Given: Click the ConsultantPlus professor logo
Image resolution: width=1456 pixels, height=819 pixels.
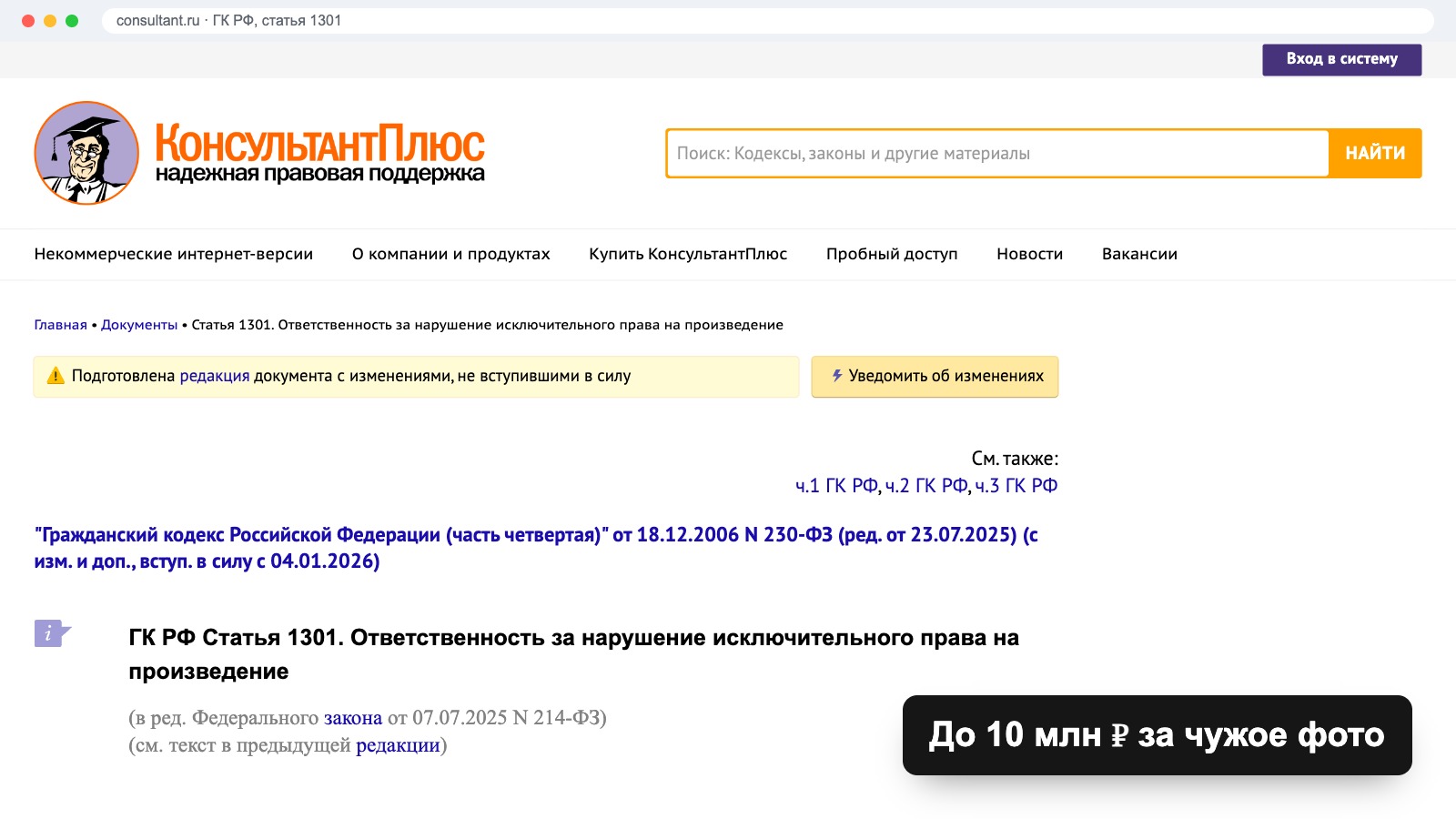Looking at the screenshot, I should [x=86, y=153].
